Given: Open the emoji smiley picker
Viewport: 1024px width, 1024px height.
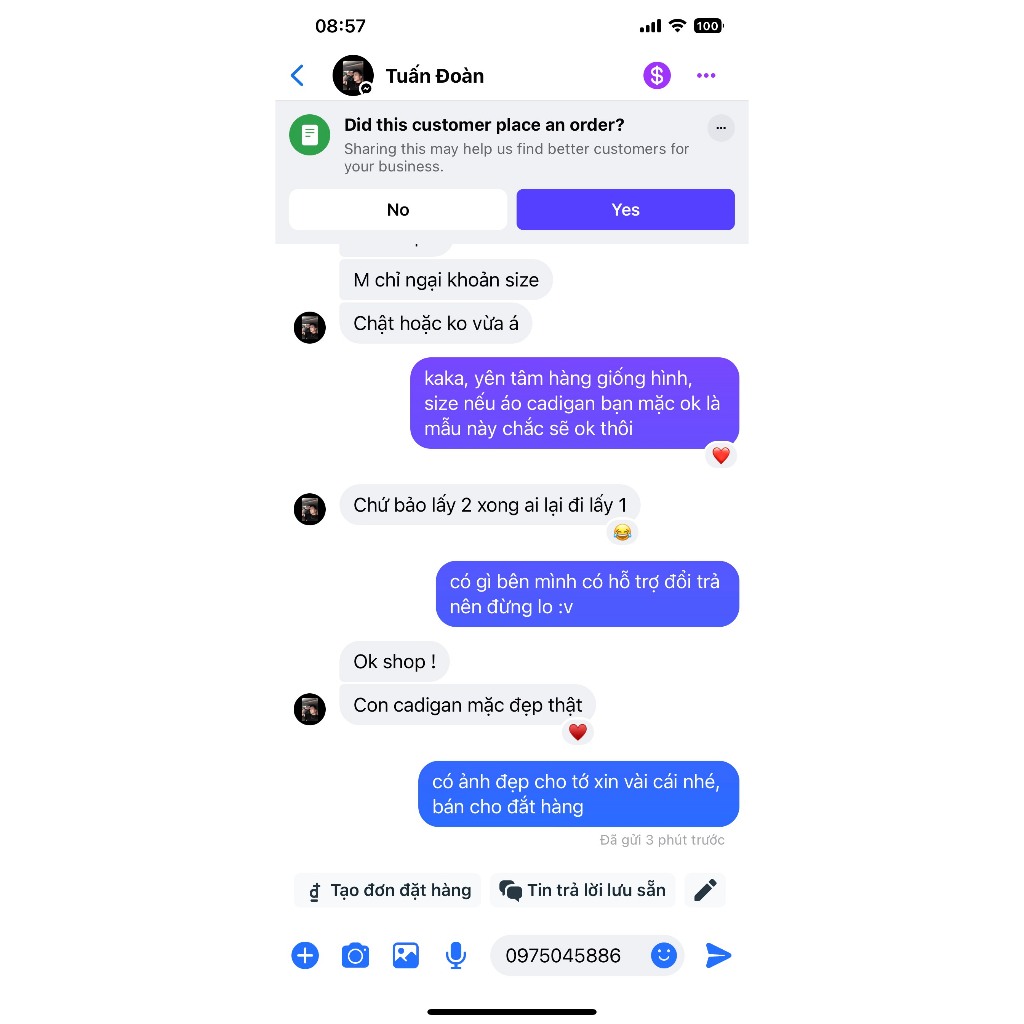Looking at the screenshot, I should 664,955.
